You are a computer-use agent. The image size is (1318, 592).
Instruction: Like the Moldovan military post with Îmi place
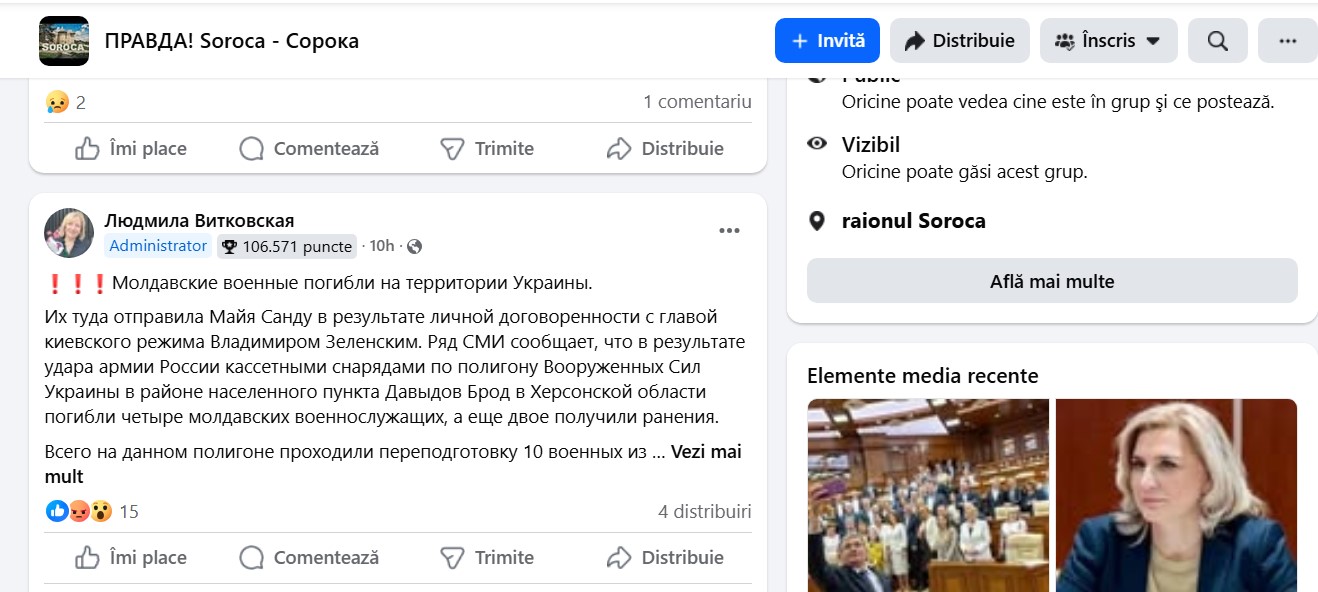[x=131, y=557]
